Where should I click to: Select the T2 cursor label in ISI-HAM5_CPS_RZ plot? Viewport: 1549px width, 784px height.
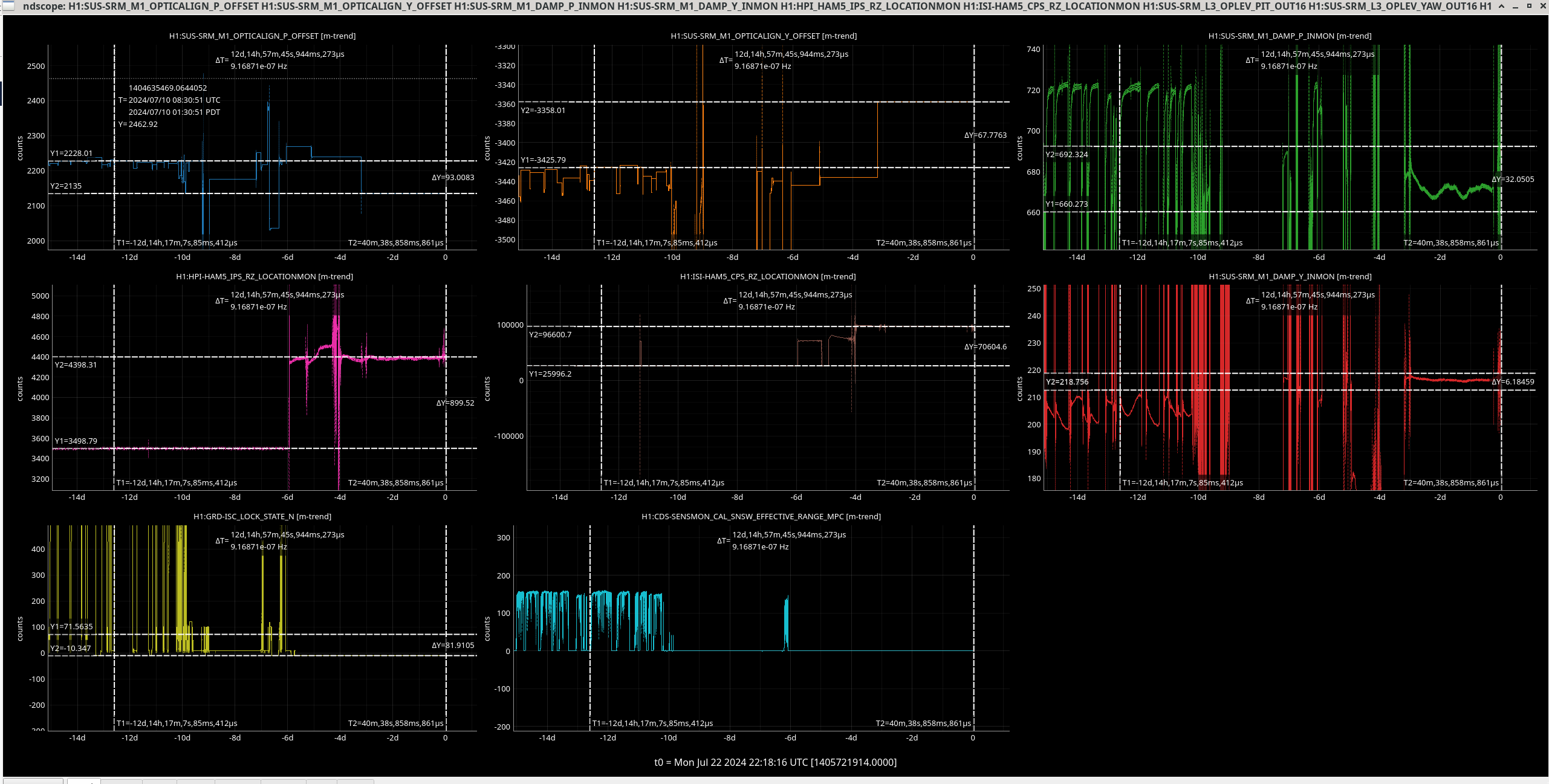pos(924,483)
